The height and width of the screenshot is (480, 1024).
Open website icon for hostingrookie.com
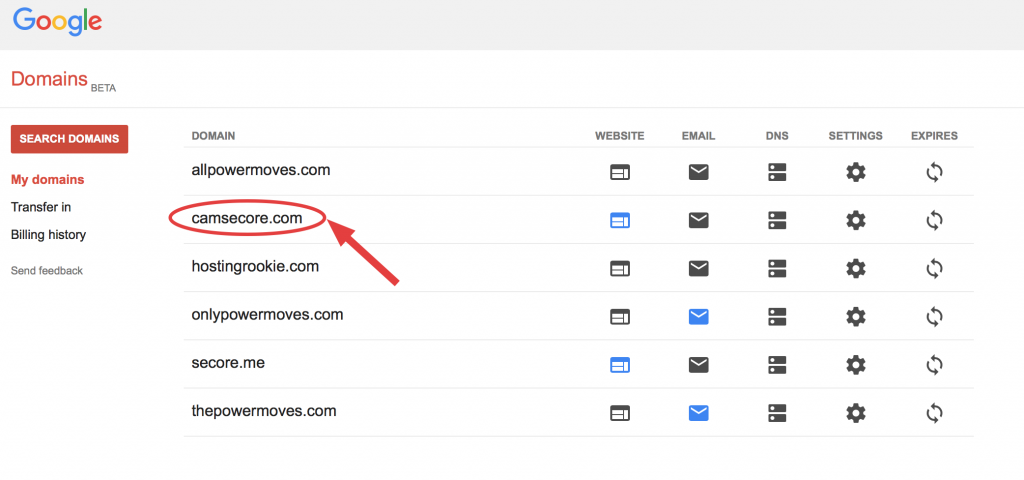[x=620, y=268]
